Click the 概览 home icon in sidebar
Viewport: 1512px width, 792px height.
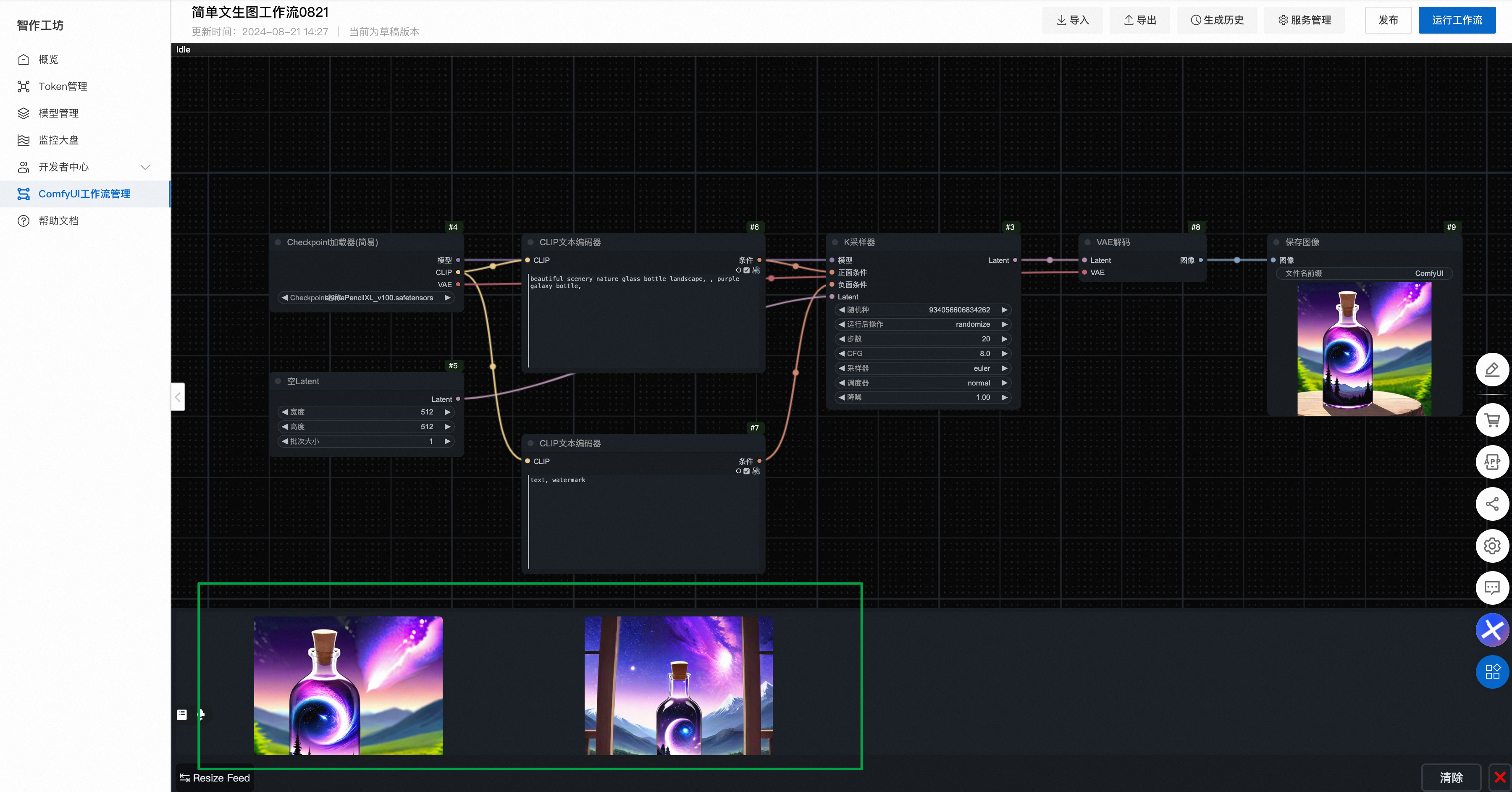pyautogui.click(x=24, y=59)
